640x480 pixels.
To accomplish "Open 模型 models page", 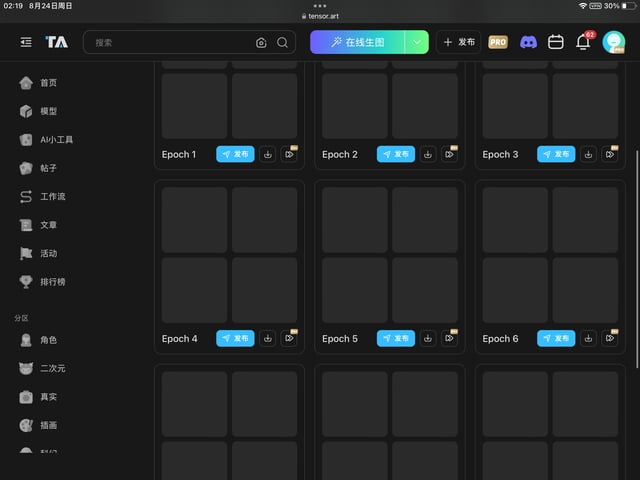I will click(x=39, y=111).
